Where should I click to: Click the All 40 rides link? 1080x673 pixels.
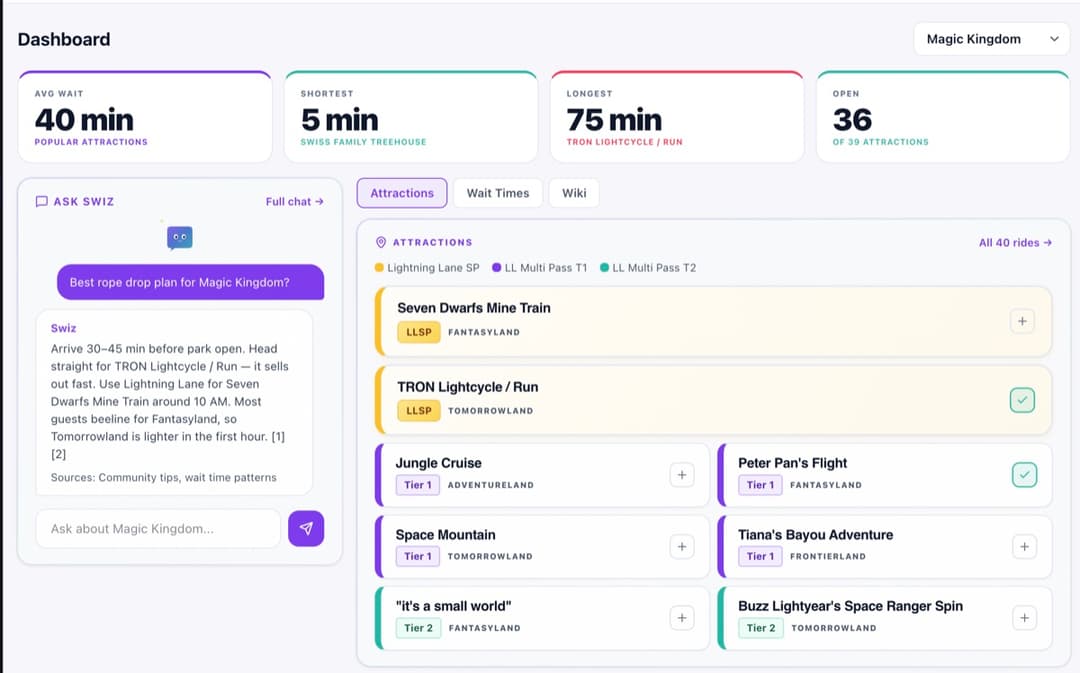[1015, 242]
